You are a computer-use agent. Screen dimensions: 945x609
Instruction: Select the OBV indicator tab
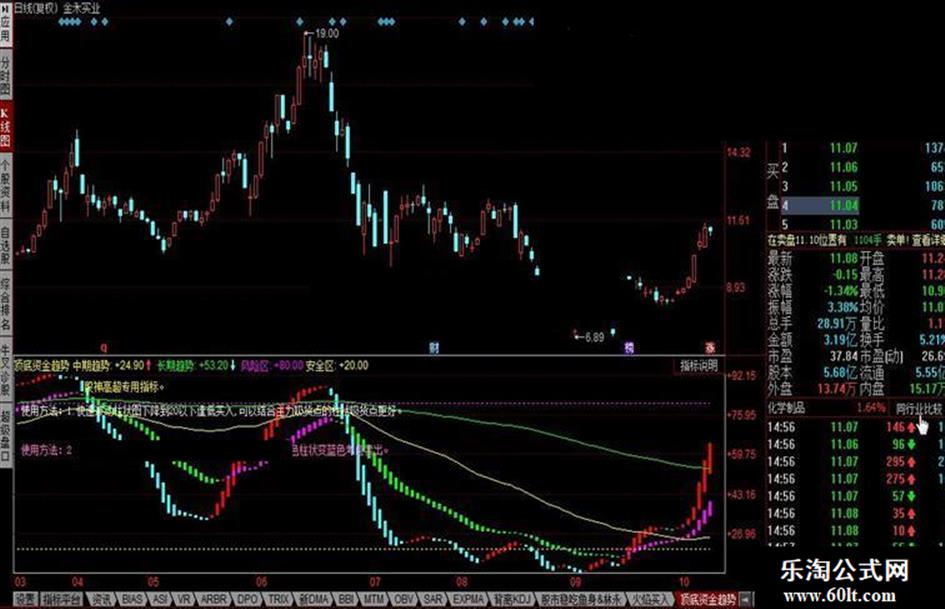point(404,599)
